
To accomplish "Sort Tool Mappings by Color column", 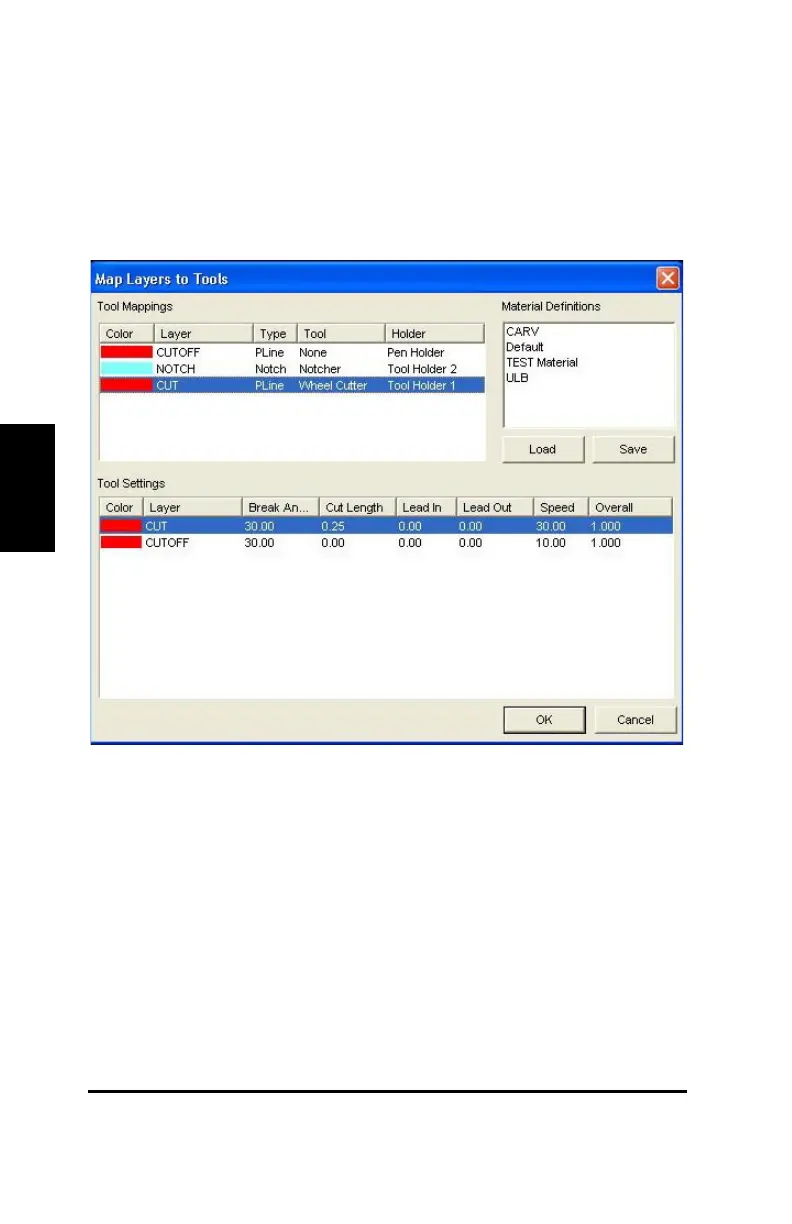I will pos(126,334).
